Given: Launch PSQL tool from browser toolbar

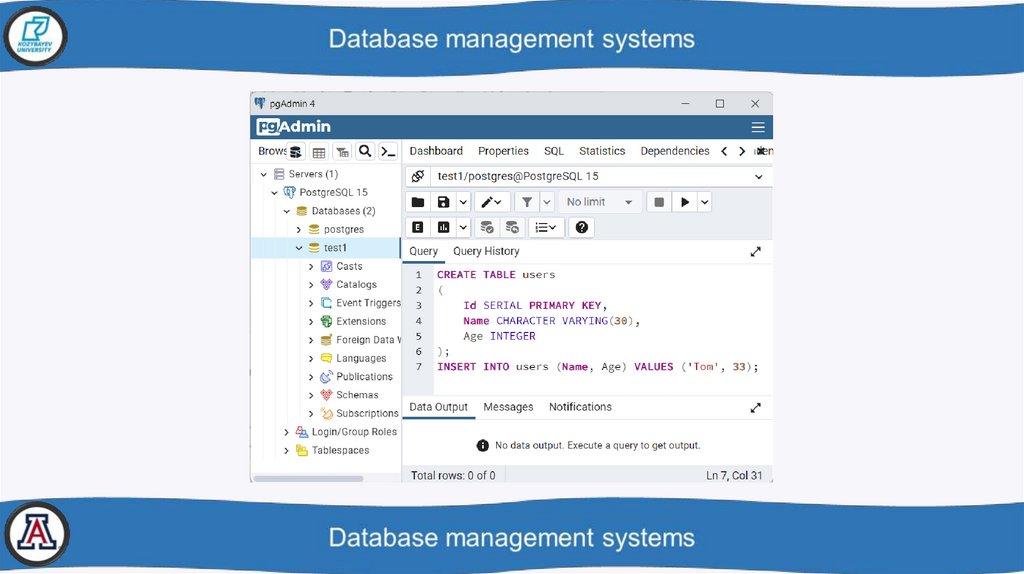Looking at the screenshot, I should (x=388, y=152).
